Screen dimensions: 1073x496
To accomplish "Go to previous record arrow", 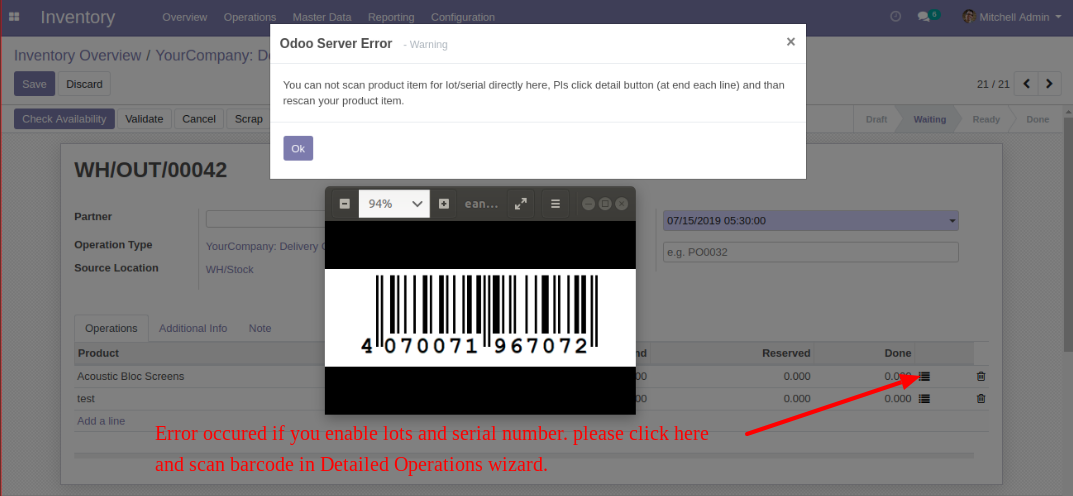I will [x=1026, y=84].
